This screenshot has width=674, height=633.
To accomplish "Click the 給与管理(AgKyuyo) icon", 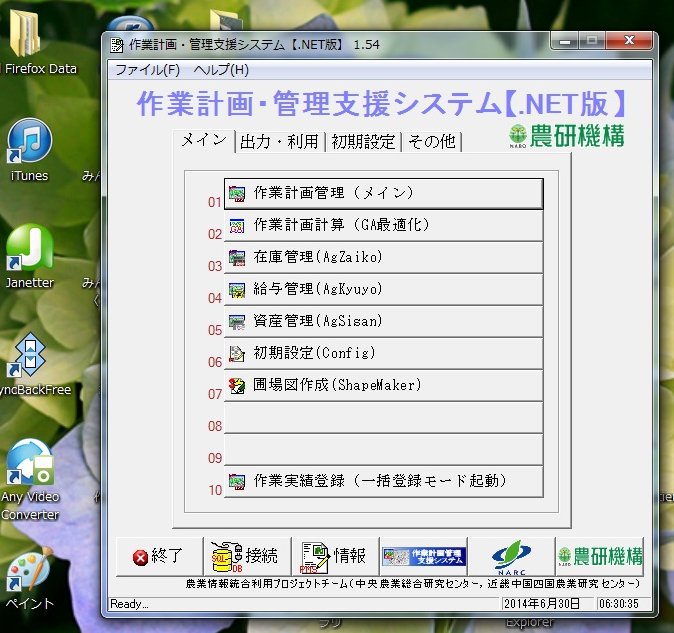I will coord(237,290).
